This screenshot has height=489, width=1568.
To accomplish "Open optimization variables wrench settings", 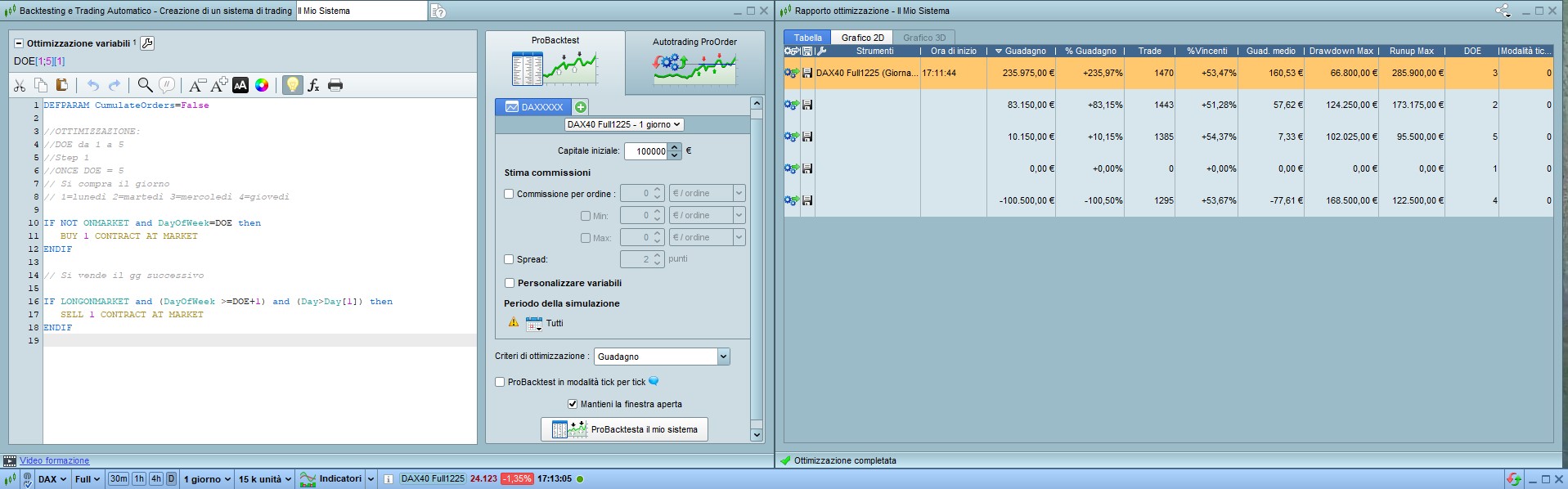I will 147,43.
